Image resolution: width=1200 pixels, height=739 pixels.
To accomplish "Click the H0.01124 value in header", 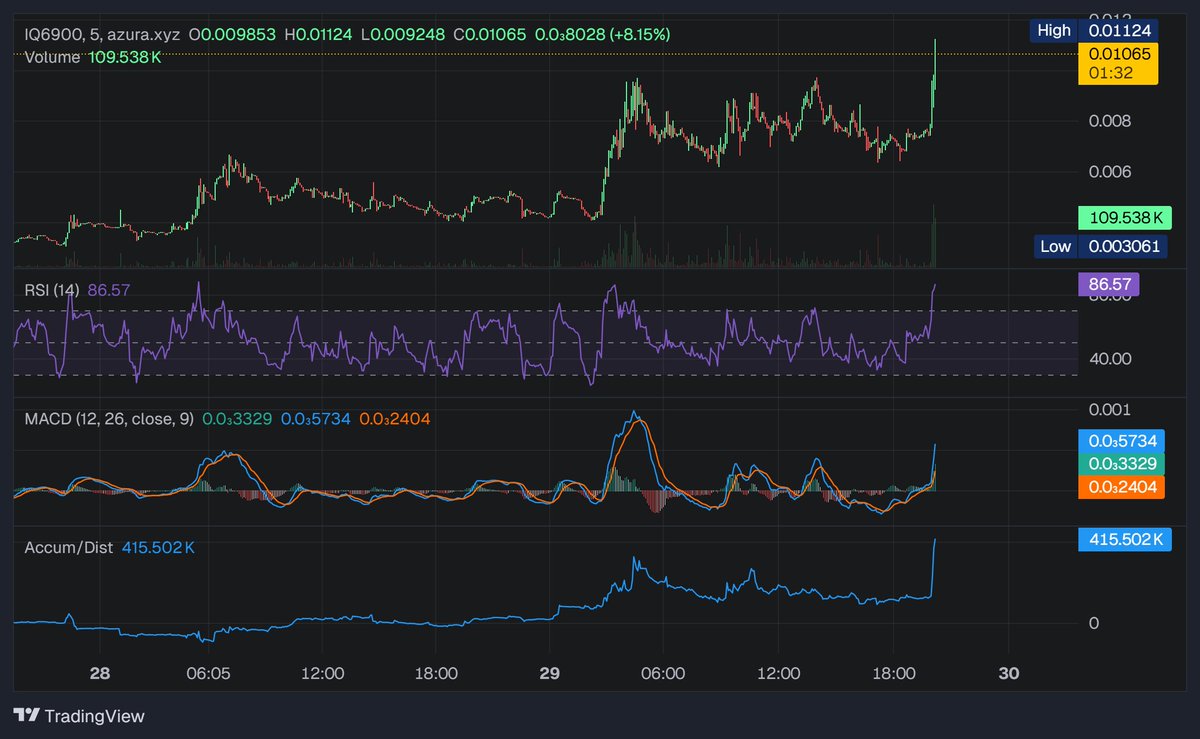I will (320, 34).
